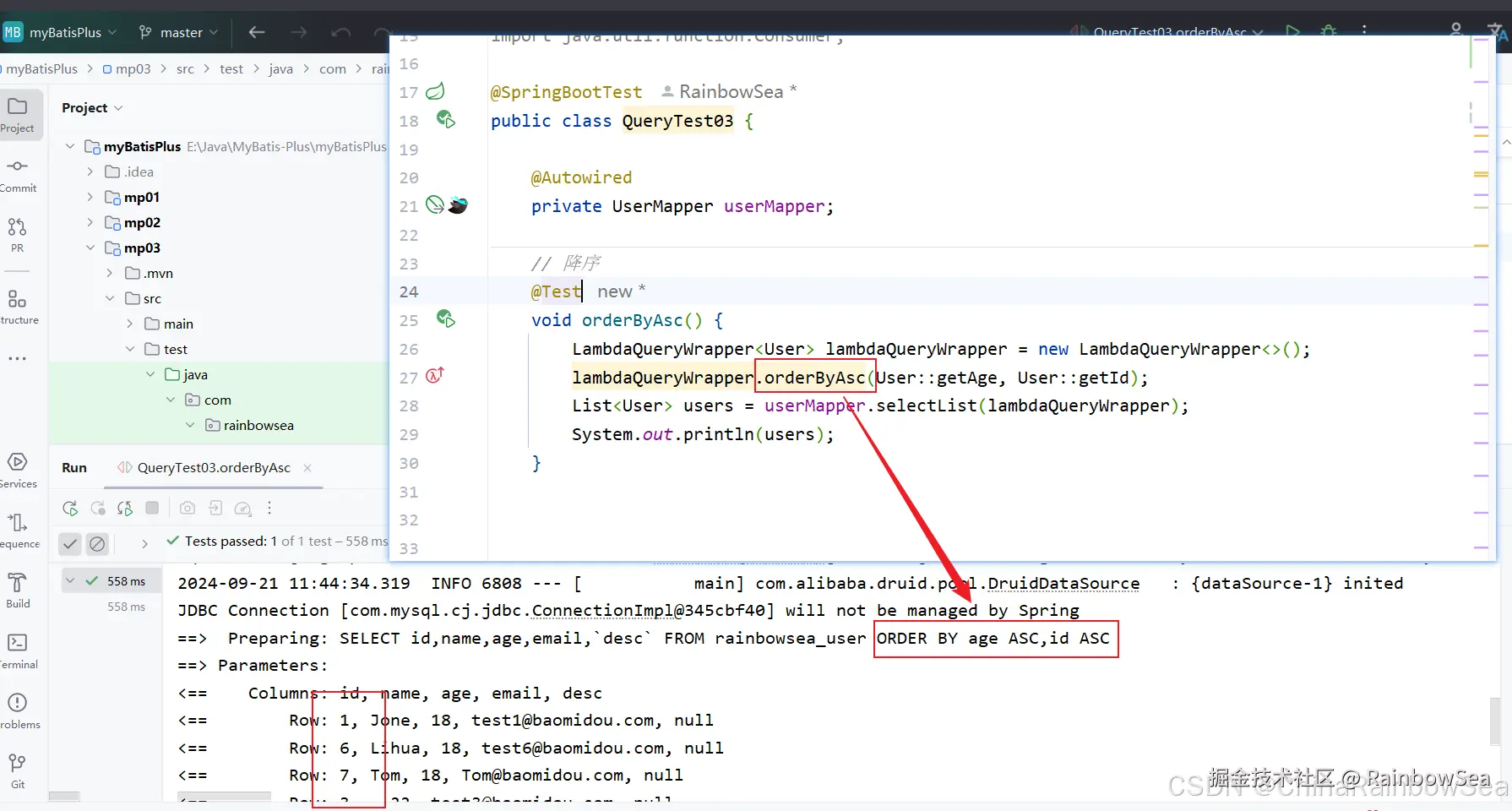Image resolution: width=1512 pixels, height=811 pixels.
Task: Click the 'Tests passed: 1' status text
Action: pos(231,542)
